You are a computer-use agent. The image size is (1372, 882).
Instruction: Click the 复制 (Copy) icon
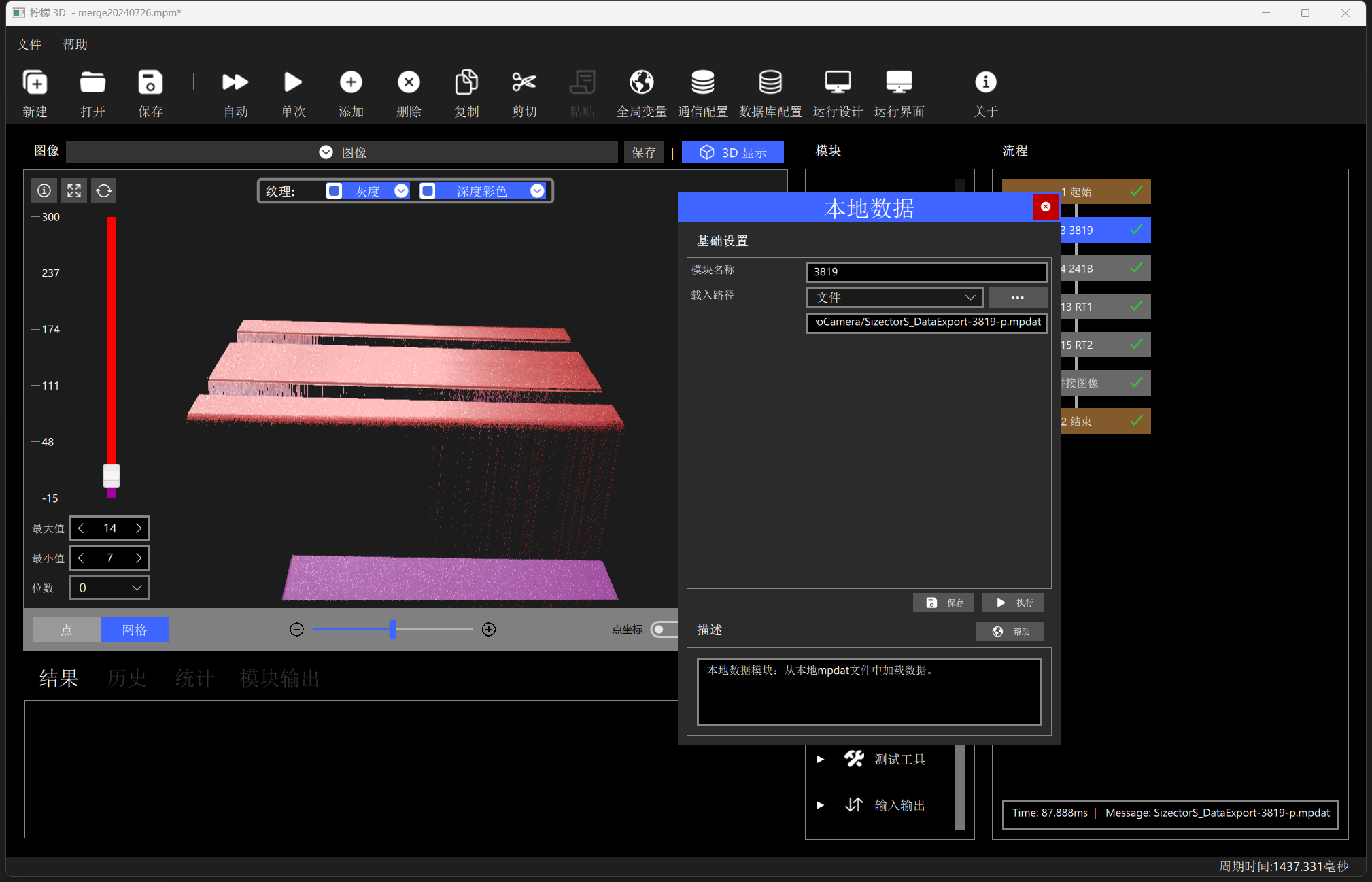[x=466, y=82]
